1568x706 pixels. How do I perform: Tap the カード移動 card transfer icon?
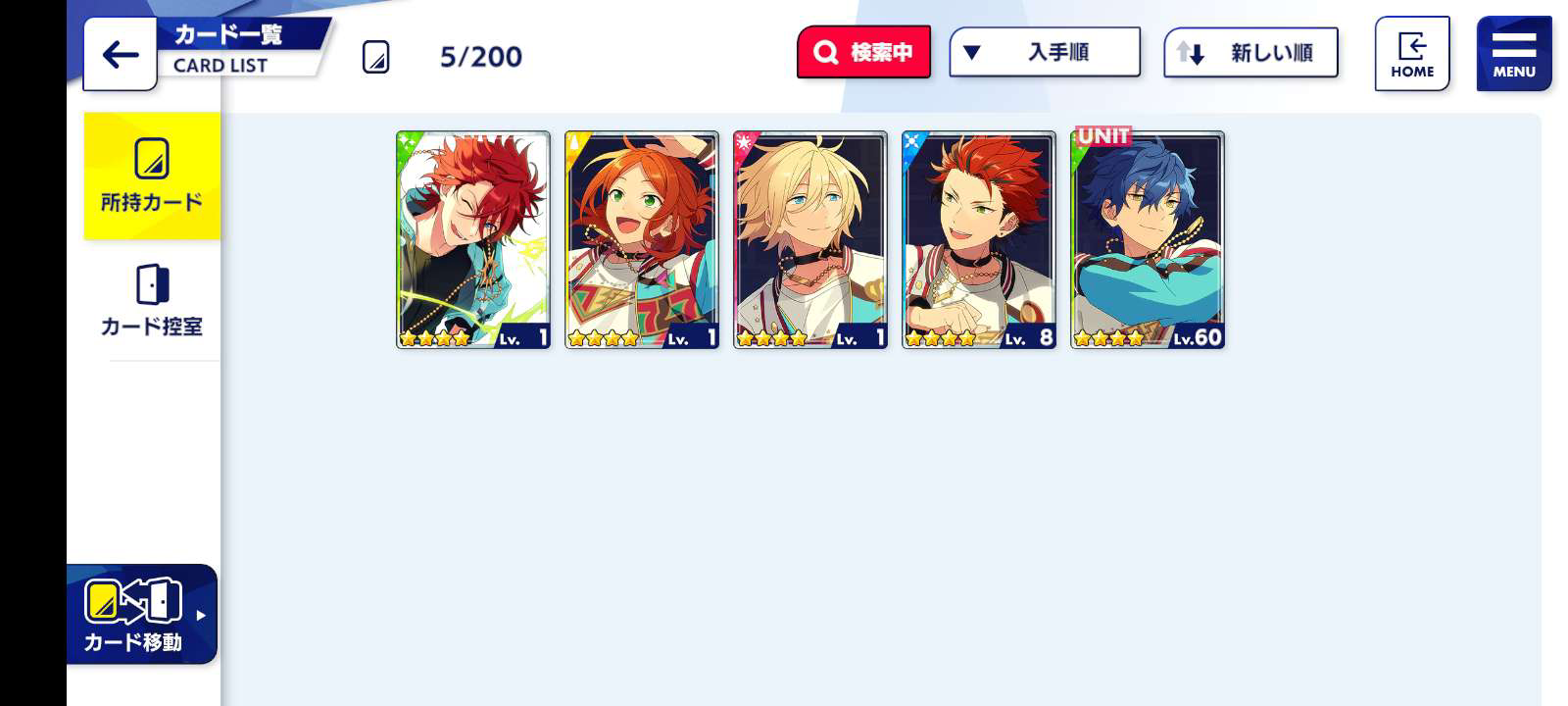tap(133, 601)
